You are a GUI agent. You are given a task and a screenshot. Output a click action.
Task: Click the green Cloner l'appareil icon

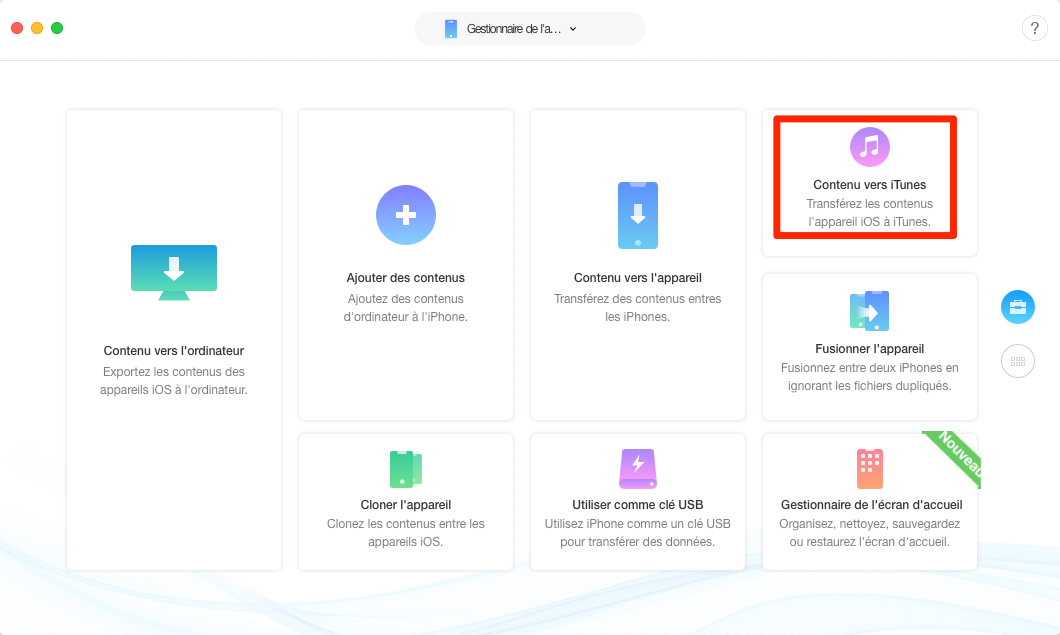click(x=406, y=469)
